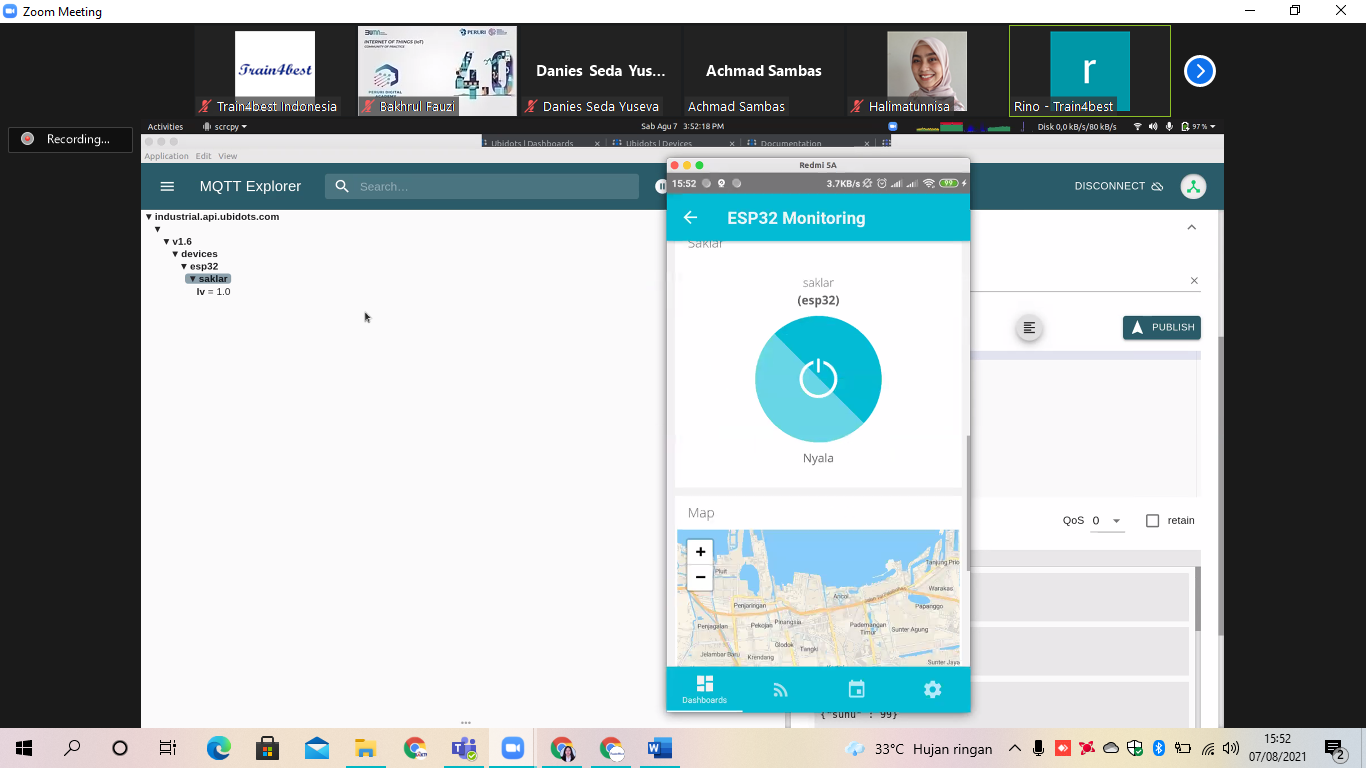Image resolution: width=1366 pixels, height=768 pixels.
Task: Open the settings gear in phone app
Action: (932, 689)
